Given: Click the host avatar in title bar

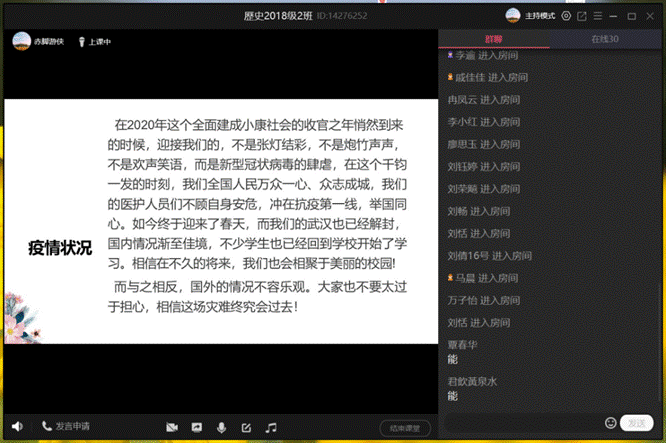Looking at the screenshot, I should [x=513, y=15].
